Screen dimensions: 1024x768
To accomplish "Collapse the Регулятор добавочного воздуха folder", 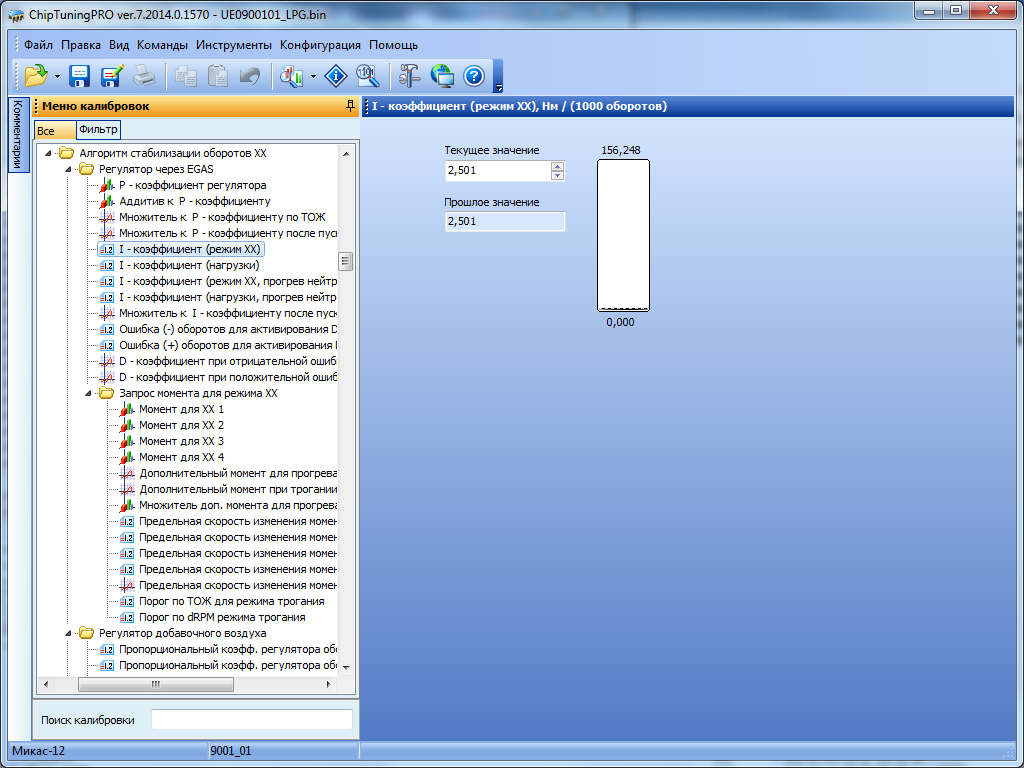I will [x=69, y=633].
